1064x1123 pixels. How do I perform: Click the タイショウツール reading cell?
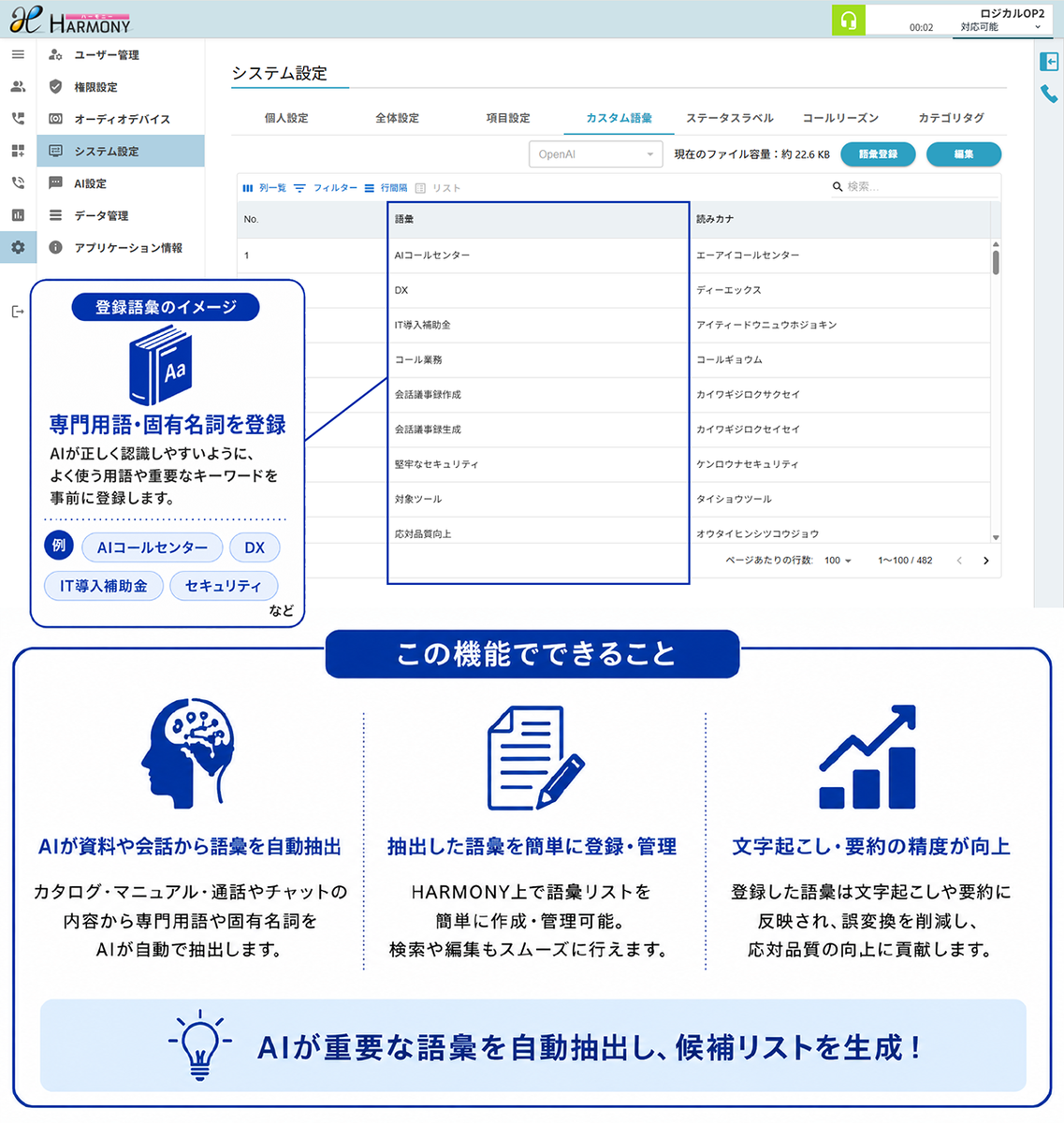tap(839, 499)
